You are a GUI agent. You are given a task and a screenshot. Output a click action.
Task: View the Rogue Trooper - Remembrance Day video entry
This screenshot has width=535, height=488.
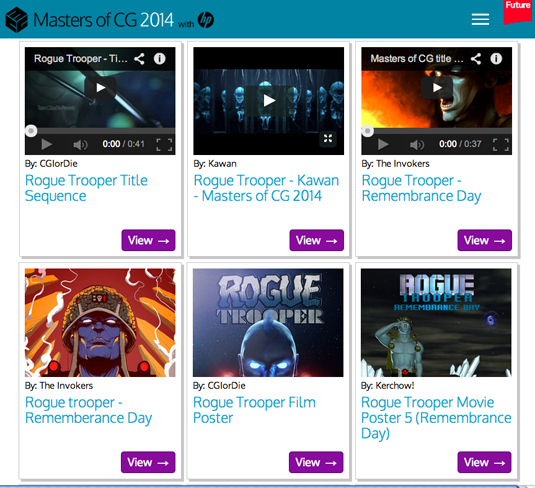(x=485, y=240)
